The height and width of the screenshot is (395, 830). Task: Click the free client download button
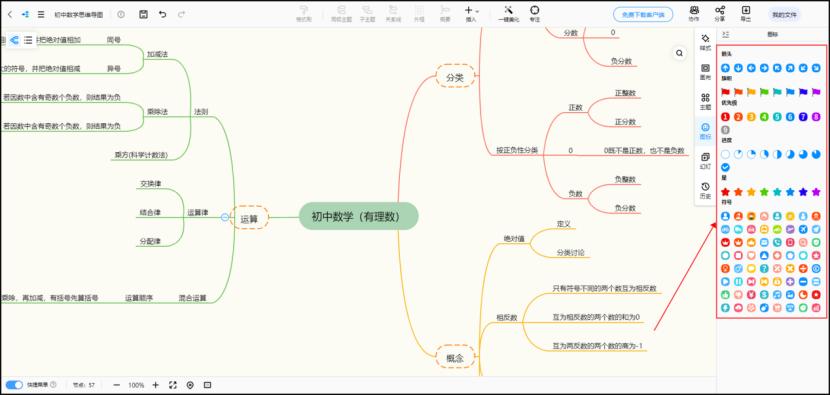643,15
